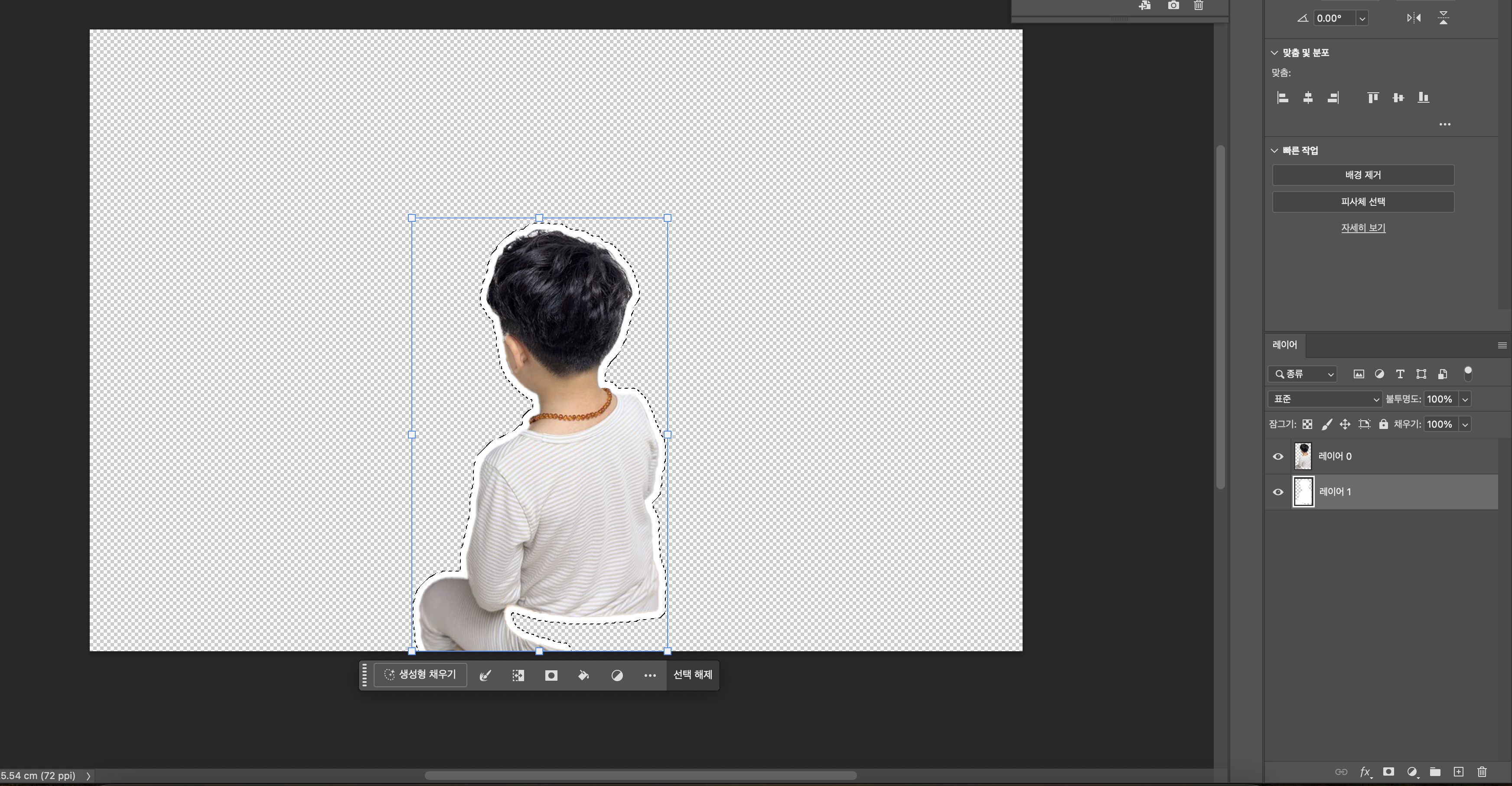Click the 레이어 0 thumbnail
This screenshot has height=786, width=1512.
click(1303, 456)
